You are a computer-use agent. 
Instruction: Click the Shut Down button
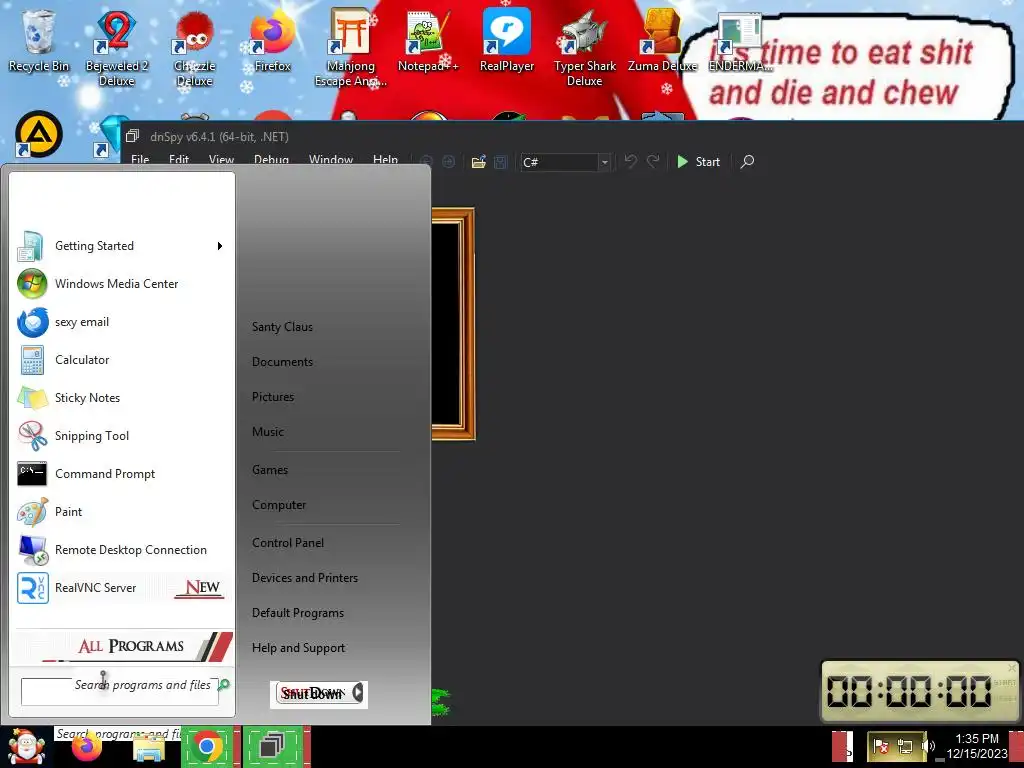click(x=312, y=694)
